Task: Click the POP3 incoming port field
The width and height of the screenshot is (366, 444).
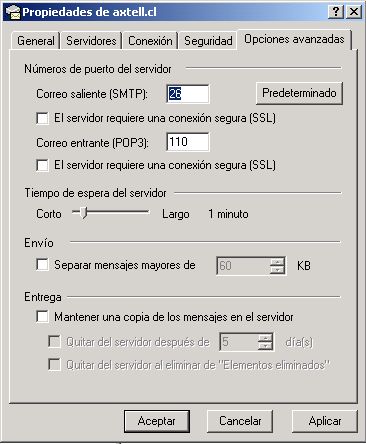Action: (188, 142)
